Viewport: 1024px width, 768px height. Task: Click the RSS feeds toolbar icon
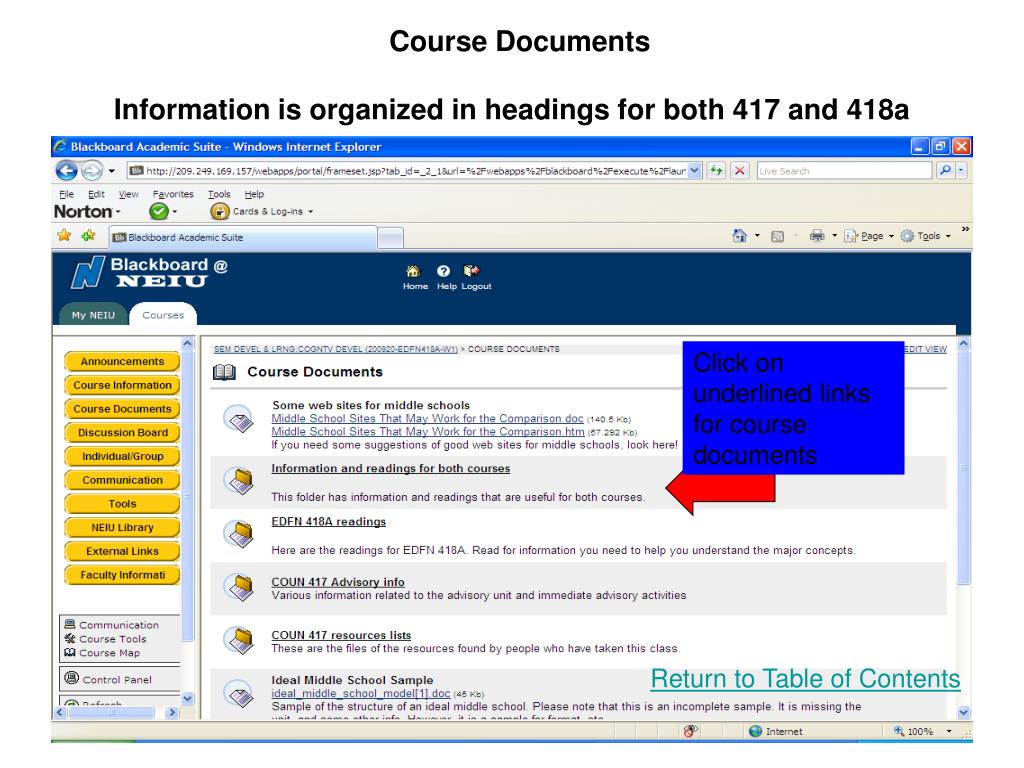click(777, 236)
